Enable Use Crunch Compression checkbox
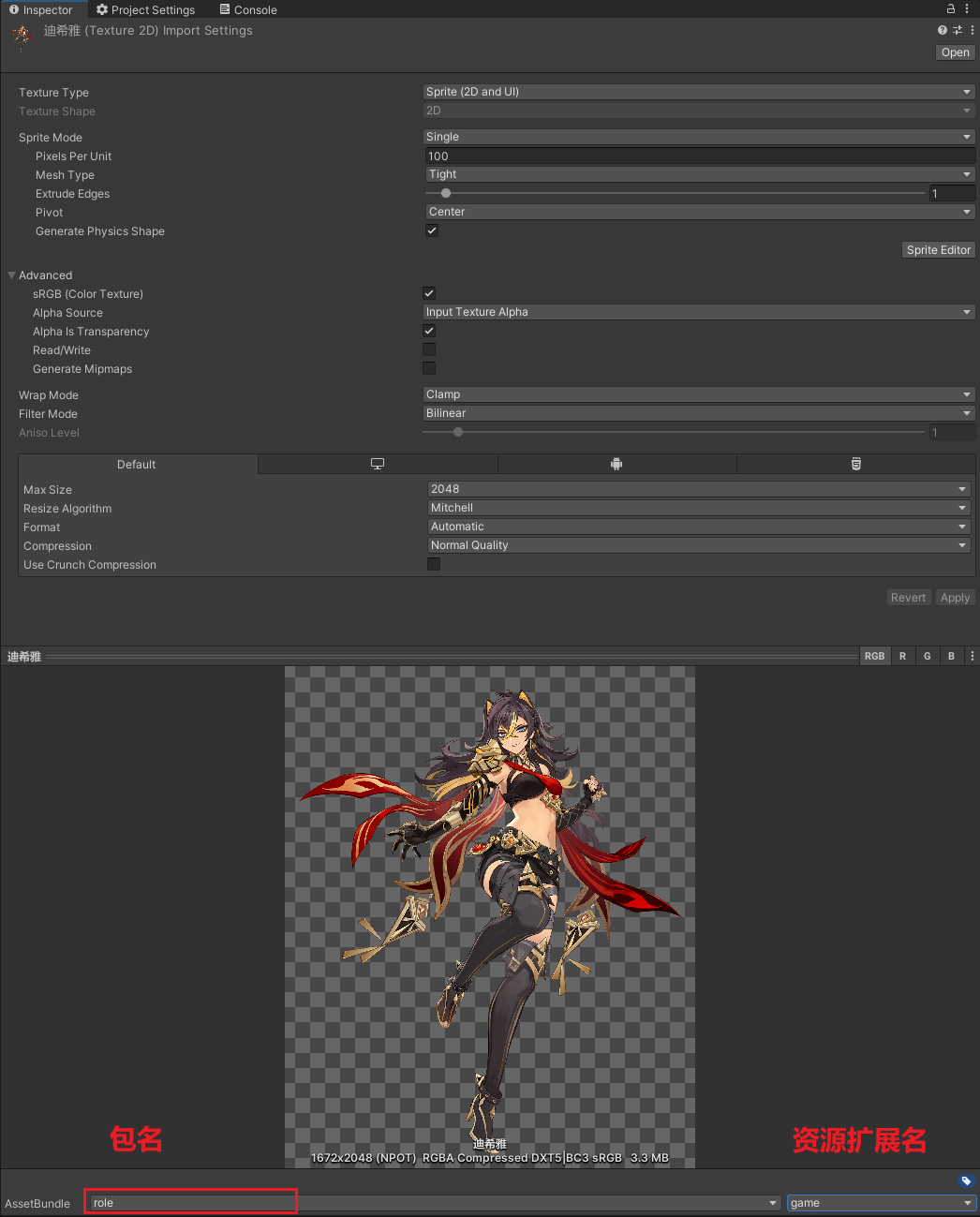 (x=434, y=564)
